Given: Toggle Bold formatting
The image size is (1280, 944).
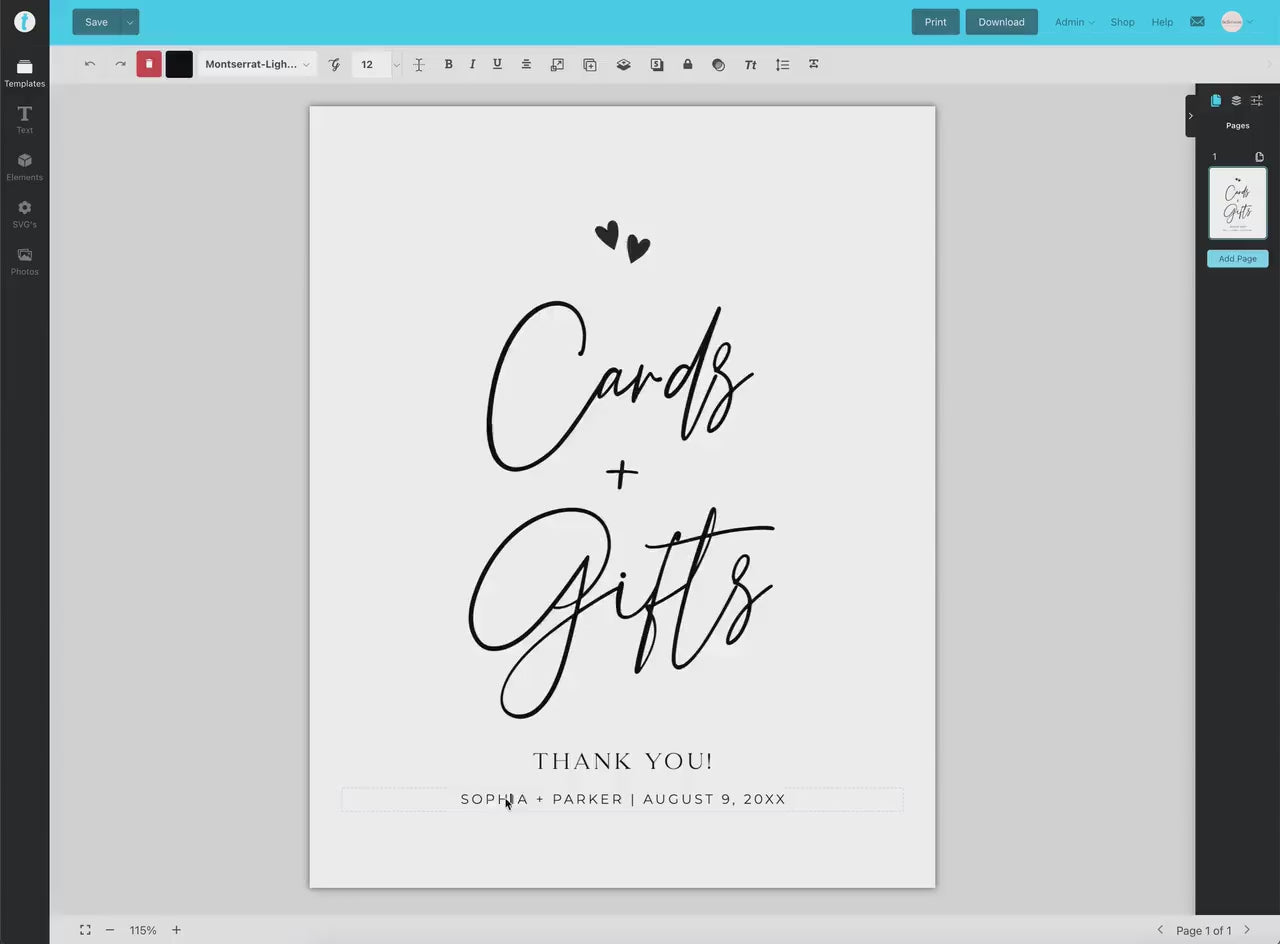Looking at the screenshot, I should [448, 64].
